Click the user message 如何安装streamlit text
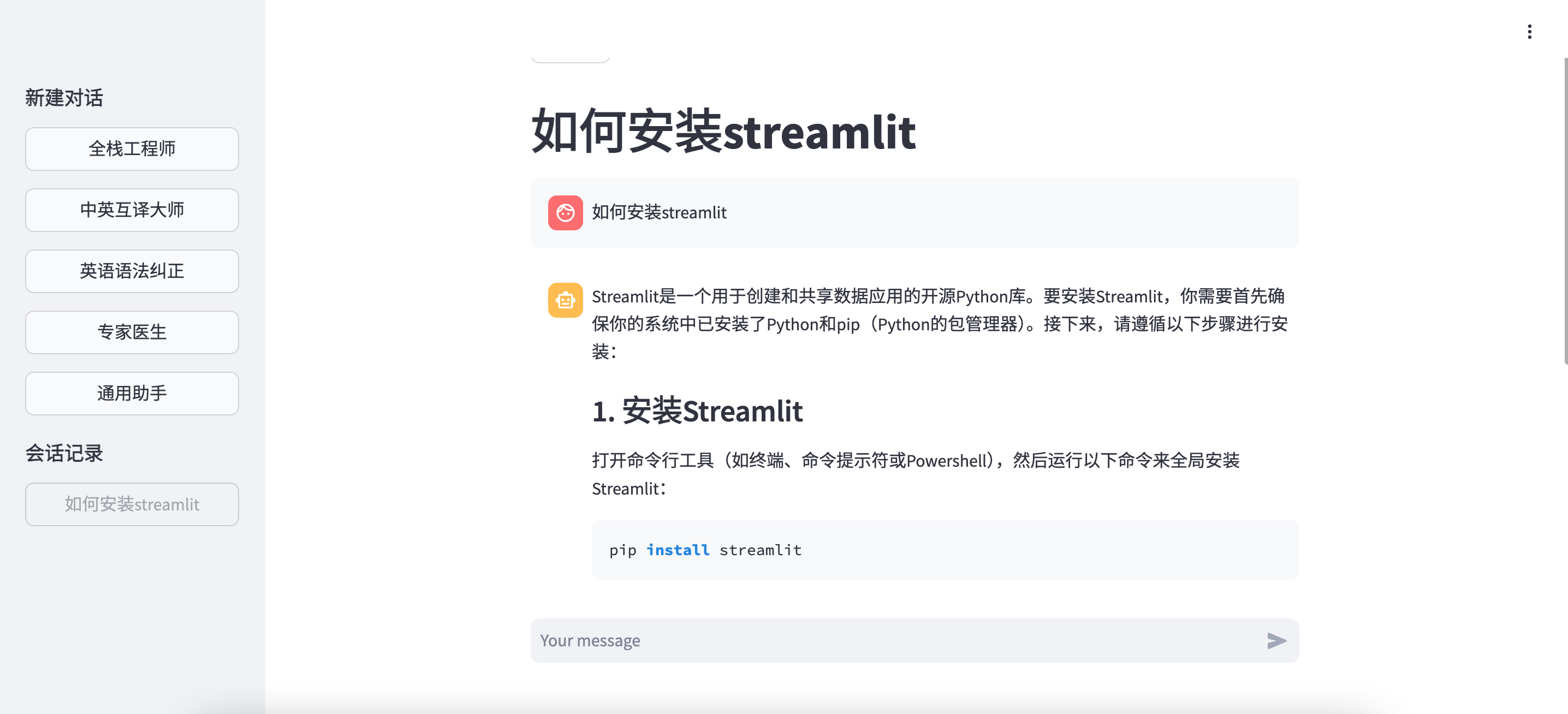1568x714 pixels. pyautogui.click(x=658, y=212)
